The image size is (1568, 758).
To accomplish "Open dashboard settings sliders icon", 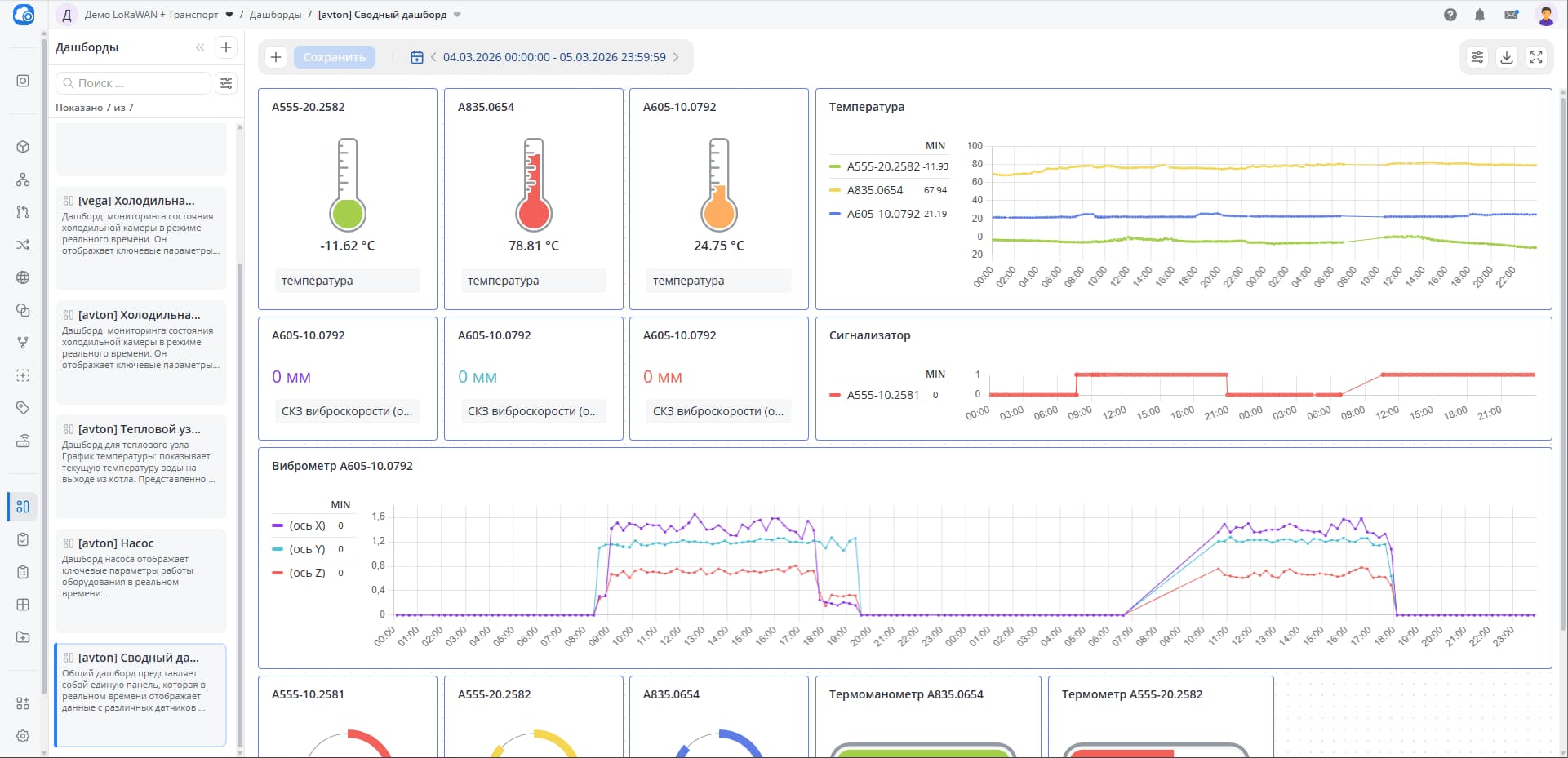I will click(x=1477, y=57).
